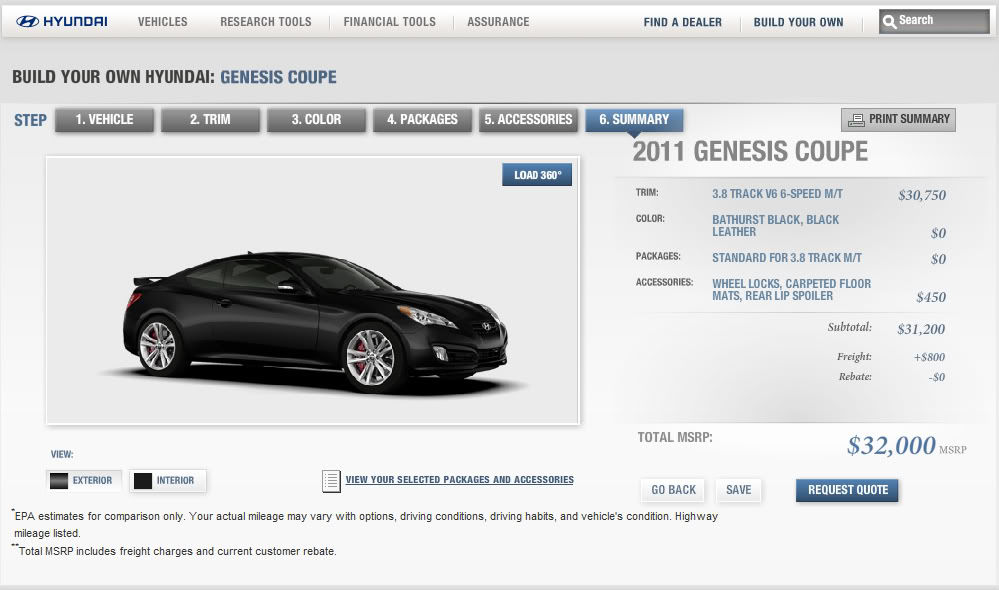
Task: Click the printer icon on Print Summary
Action: [x=856, y=120]
